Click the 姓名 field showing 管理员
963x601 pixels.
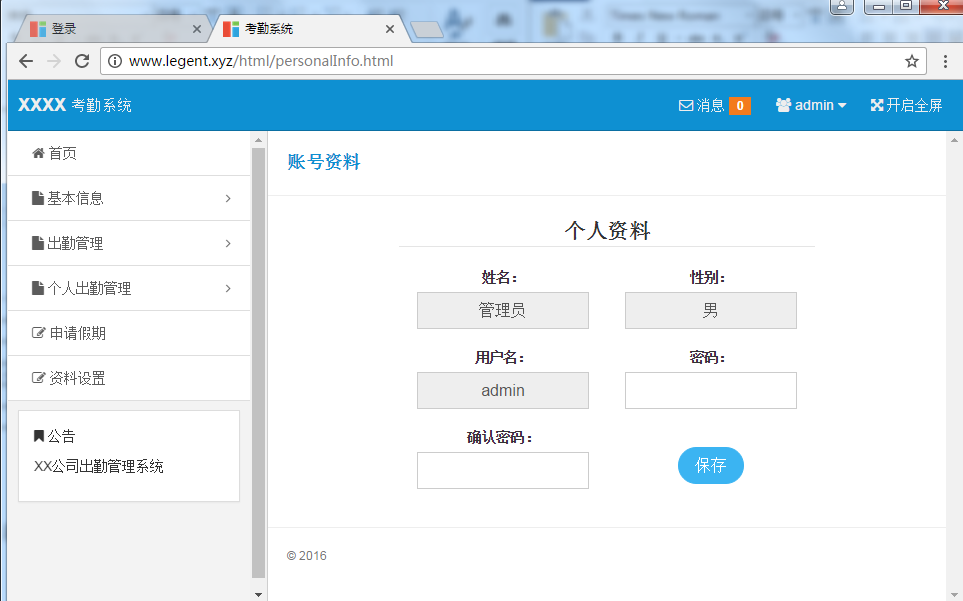coord(502,310)
